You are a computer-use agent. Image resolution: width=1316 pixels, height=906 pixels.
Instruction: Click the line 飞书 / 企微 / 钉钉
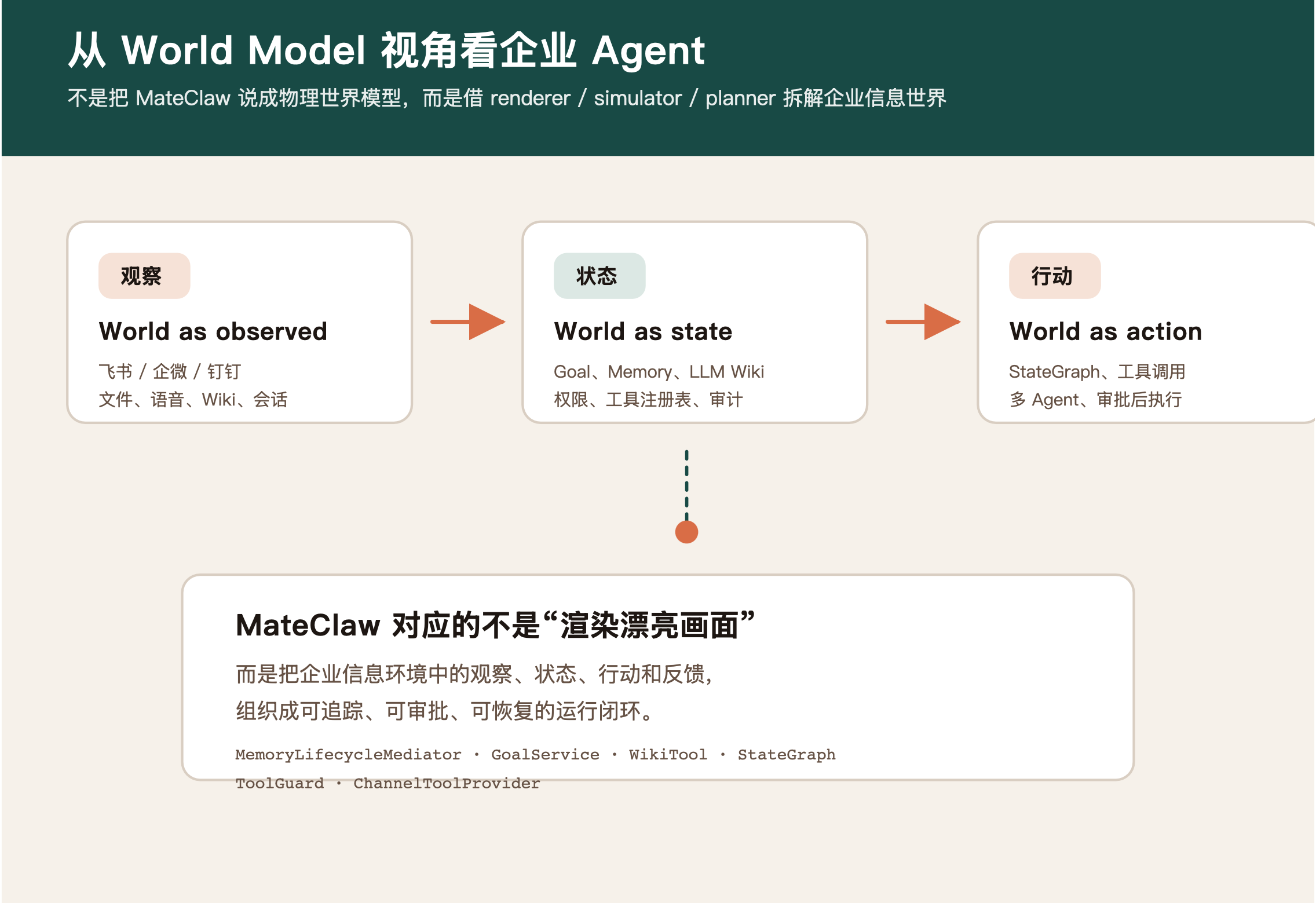pos(170,371)
